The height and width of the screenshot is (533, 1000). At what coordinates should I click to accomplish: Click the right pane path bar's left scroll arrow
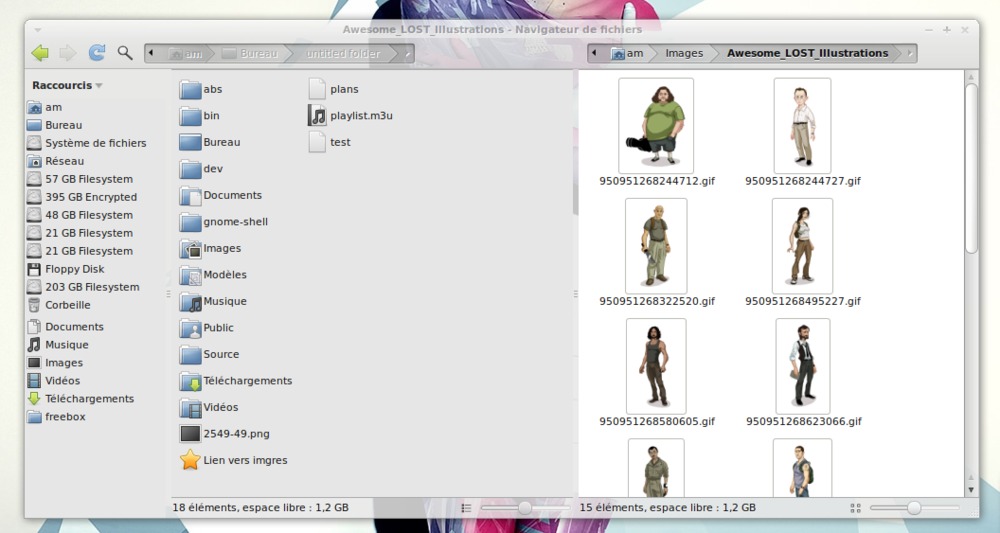point(594,53)
